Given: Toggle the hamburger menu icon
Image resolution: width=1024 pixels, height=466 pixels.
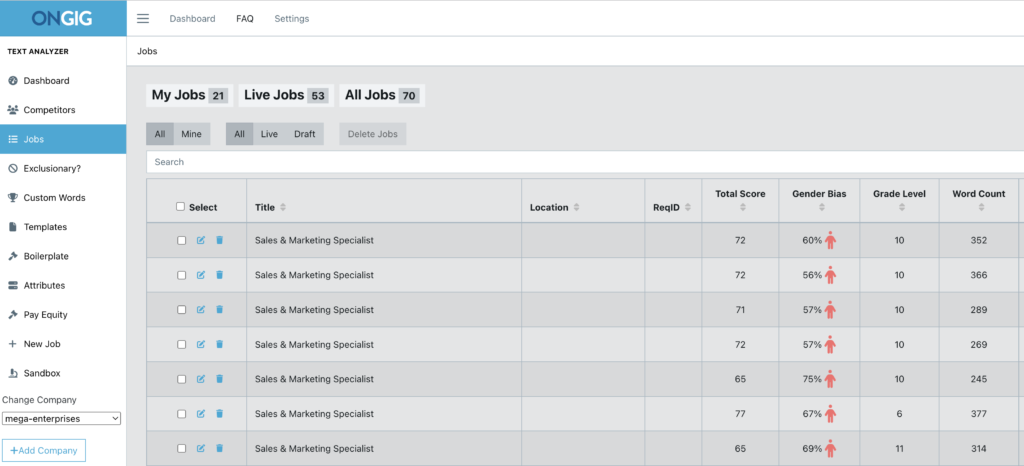Looking at the screenshot, I should 143,18.
